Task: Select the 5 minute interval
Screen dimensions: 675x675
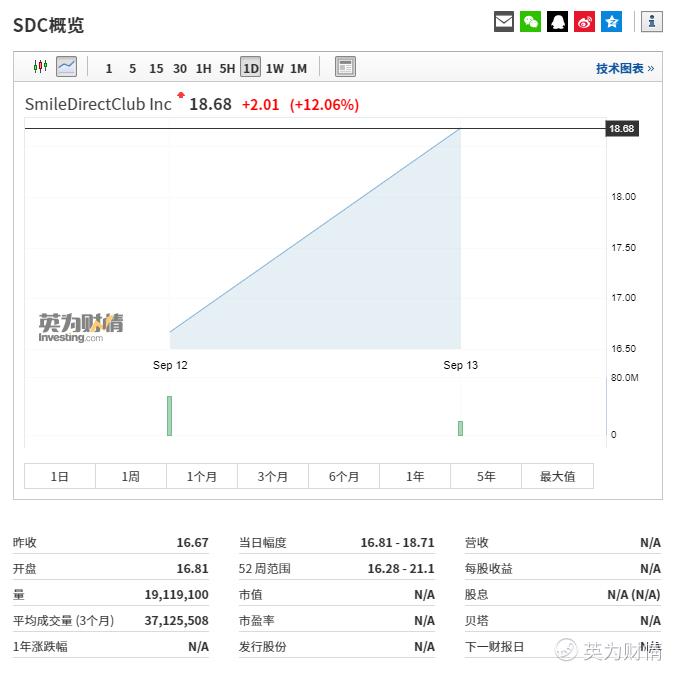Action: (133, 68)
